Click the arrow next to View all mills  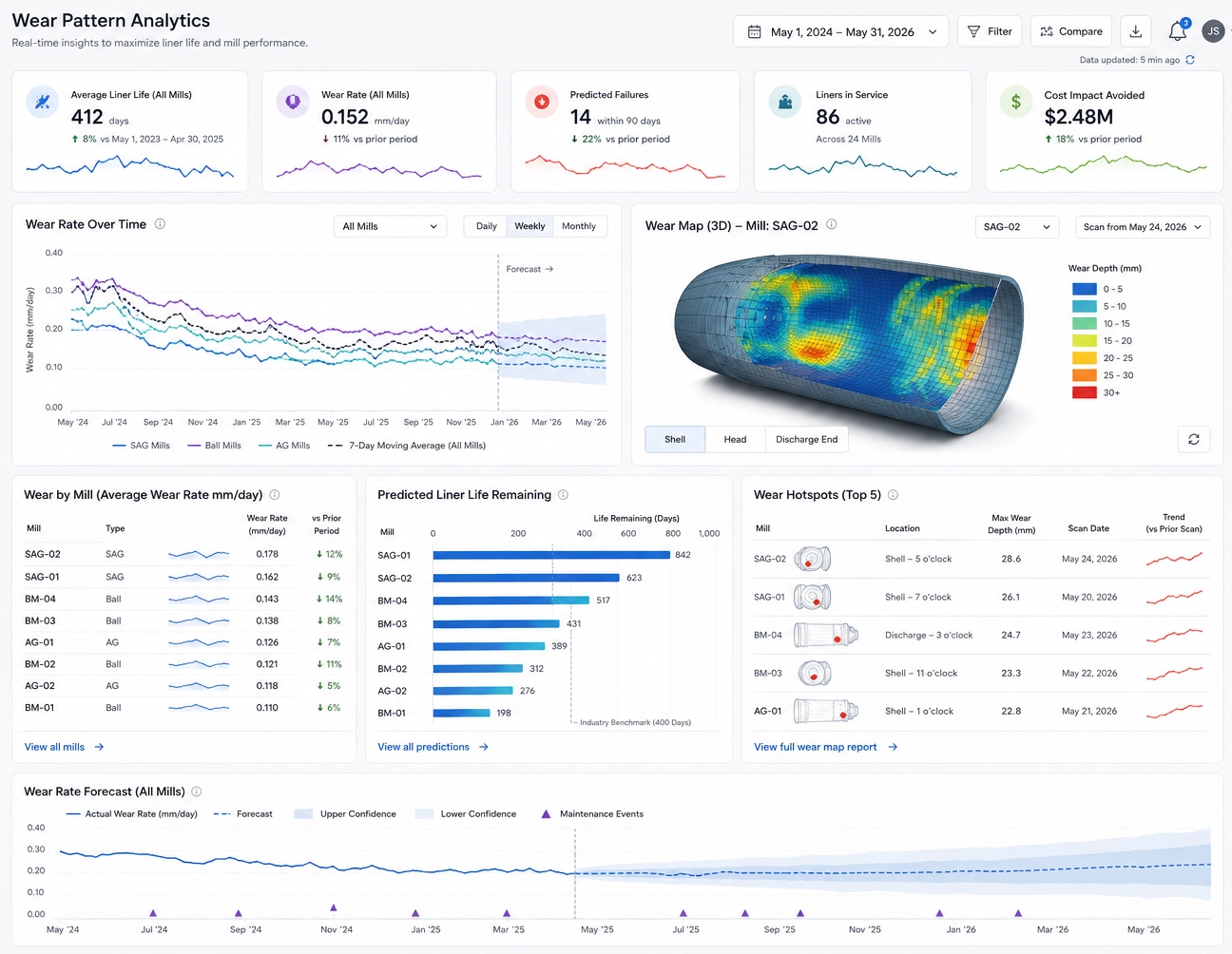tap(99, 747)
